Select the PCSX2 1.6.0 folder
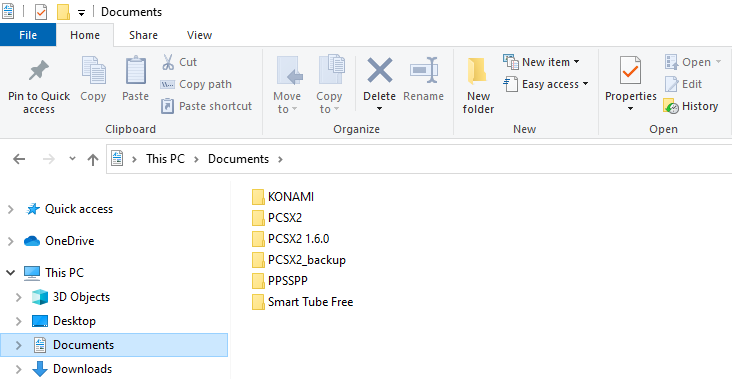 coord(290,239)
